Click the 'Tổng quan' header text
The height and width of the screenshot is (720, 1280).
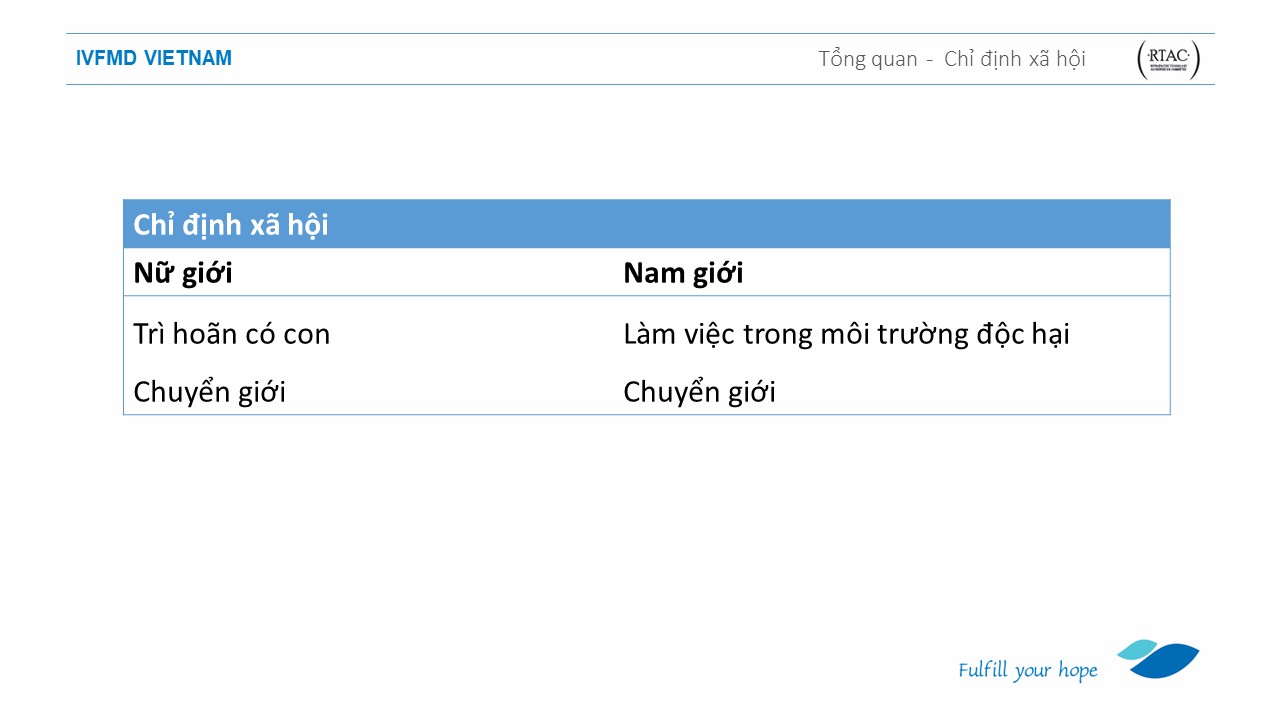coord(867,59)
